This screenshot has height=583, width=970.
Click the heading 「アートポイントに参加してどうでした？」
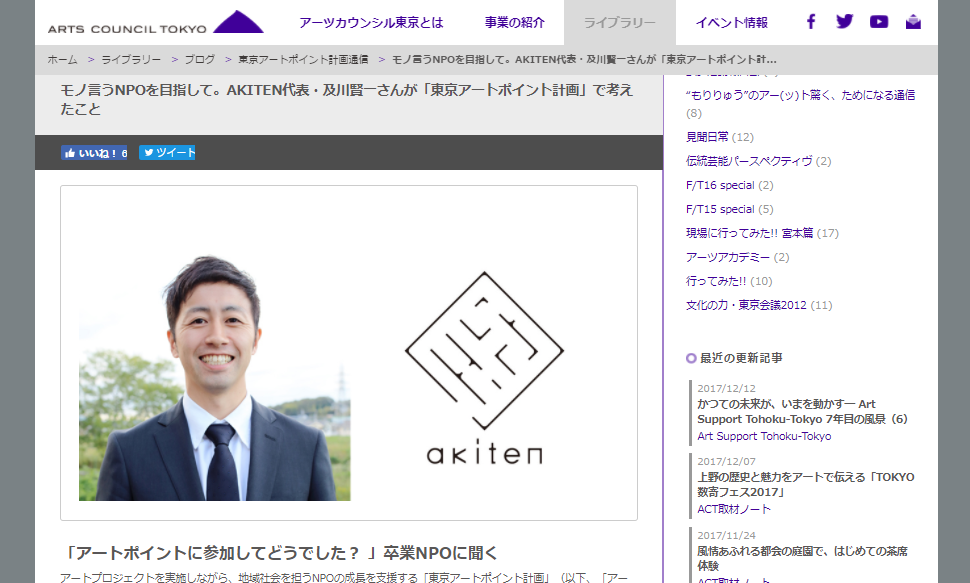[279, 553]
